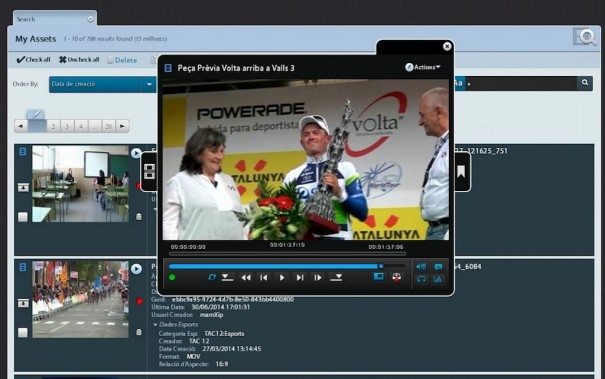Select the 'mamXip' creator user value
The image size is (605, 379).
pos(211,315)
